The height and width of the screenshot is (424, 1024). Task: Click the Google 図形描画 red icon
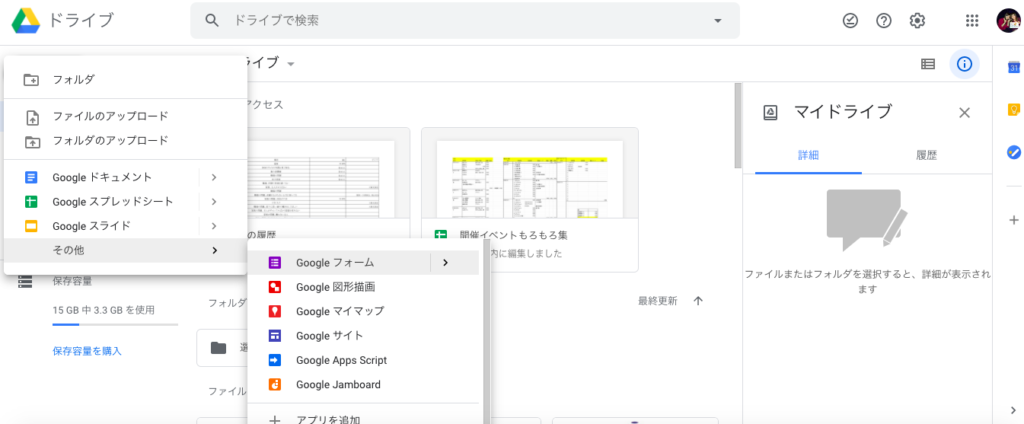tap(275, 287)
